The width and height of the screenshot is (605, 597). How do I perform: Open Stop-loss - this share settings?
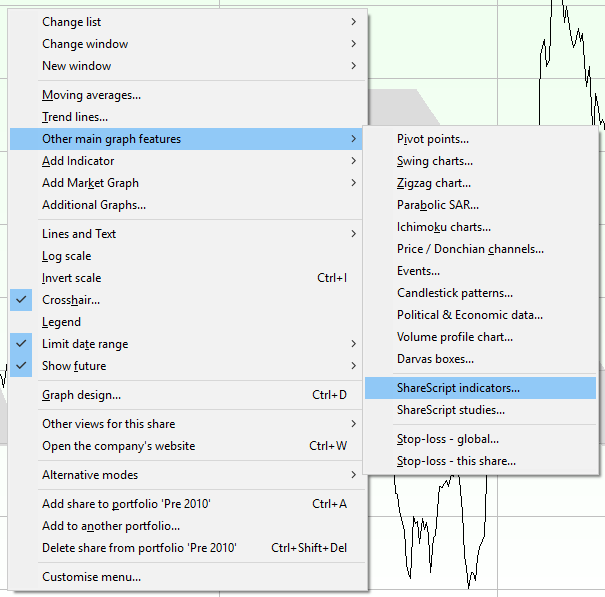pyautogui.click(x=456, y=461)
